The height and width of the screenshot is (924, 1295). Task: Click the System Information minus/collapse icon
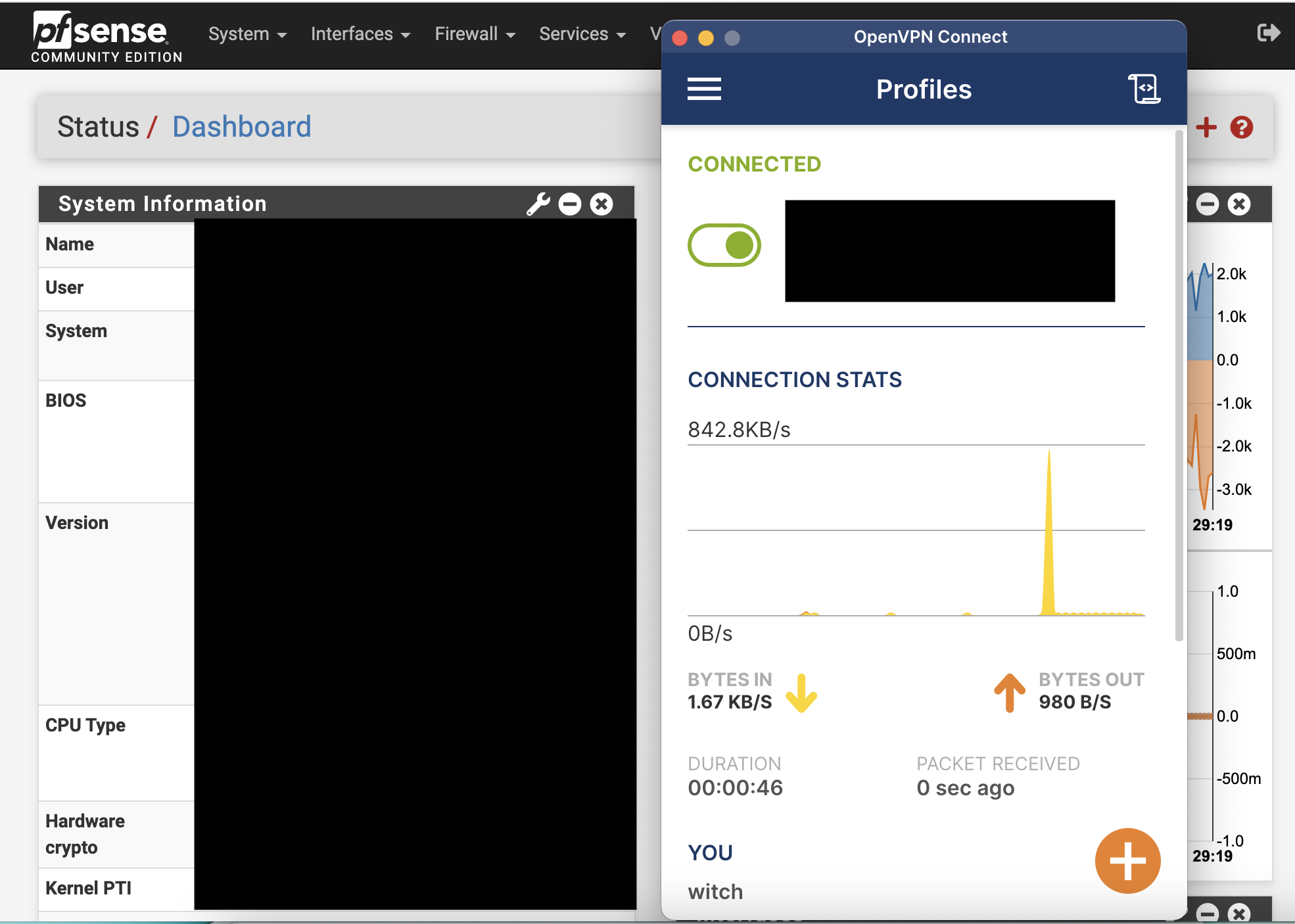click(569, 204)
